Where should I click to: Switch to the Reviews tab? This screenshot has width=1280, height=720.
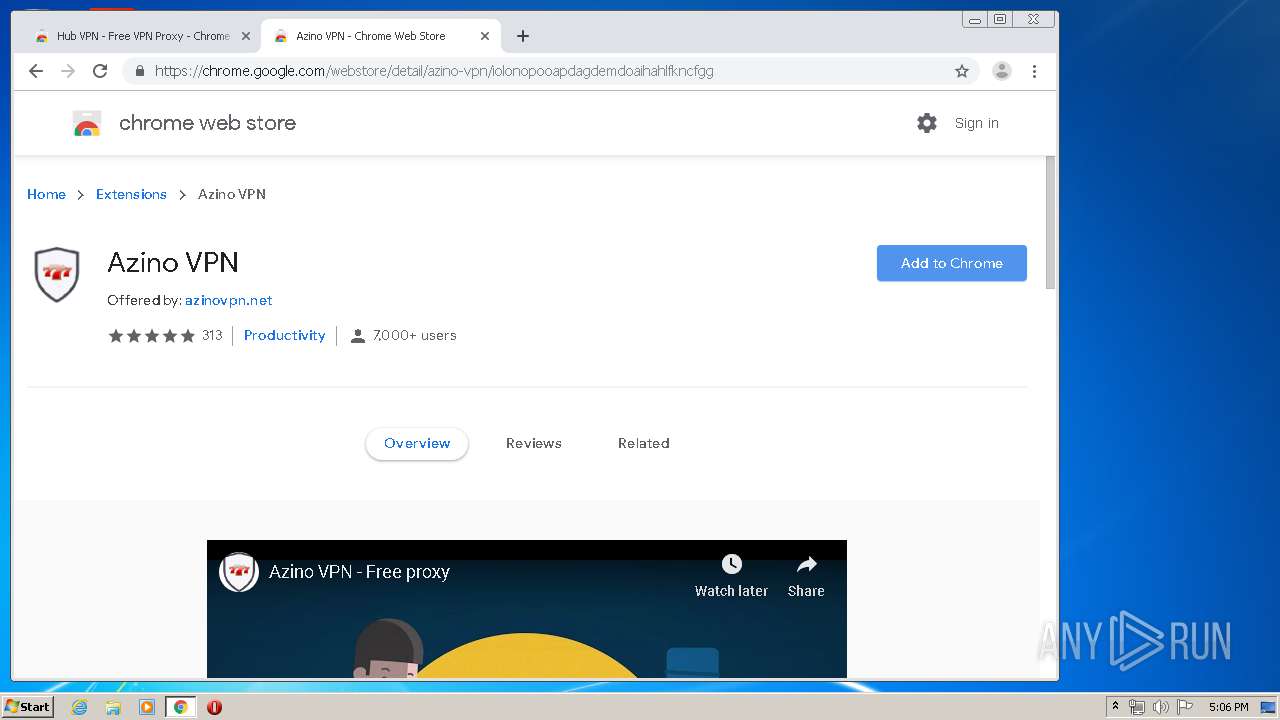534,443
